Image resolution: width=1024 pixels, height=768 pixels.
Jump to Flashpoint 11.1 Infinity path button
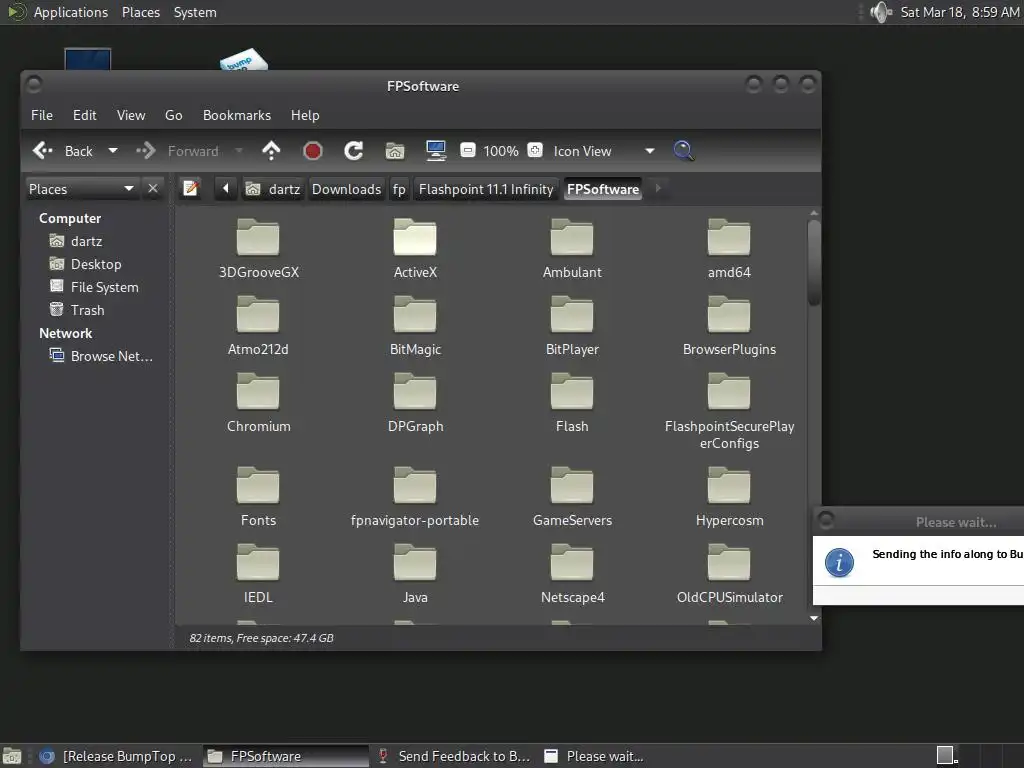point(486,189)
